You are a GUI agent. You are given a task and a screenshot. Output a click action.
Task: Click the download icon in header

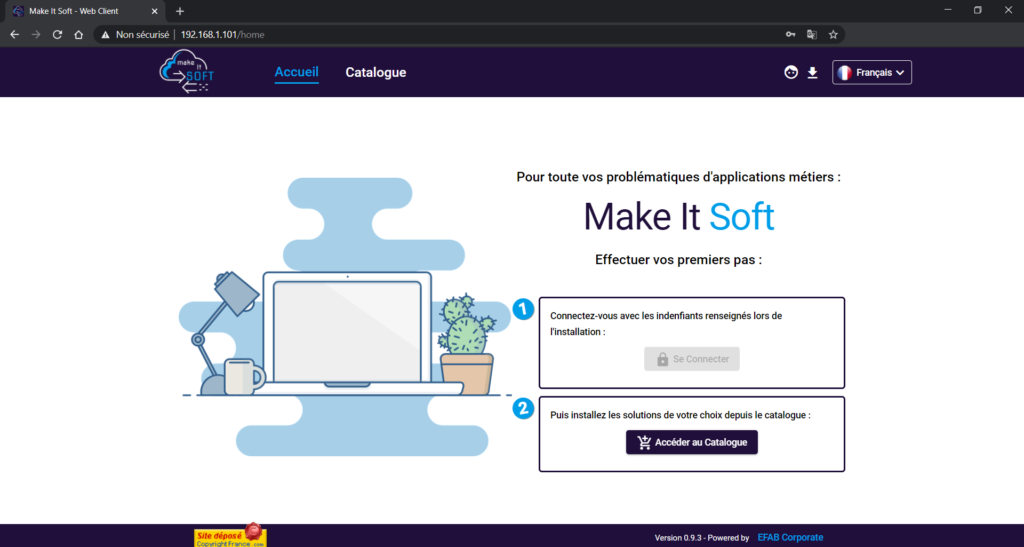coord(812,72)
